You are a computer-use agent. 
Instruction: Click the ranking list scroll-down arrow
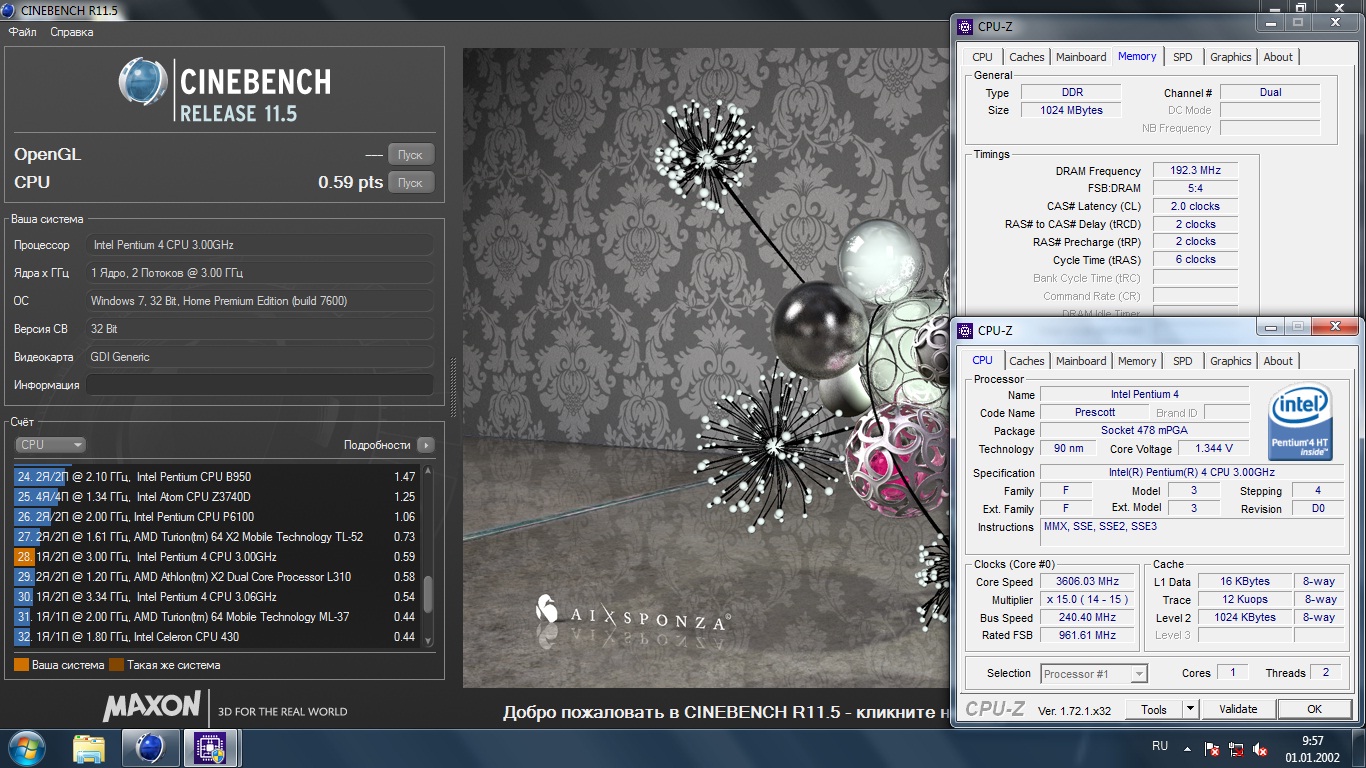[429, 641]
